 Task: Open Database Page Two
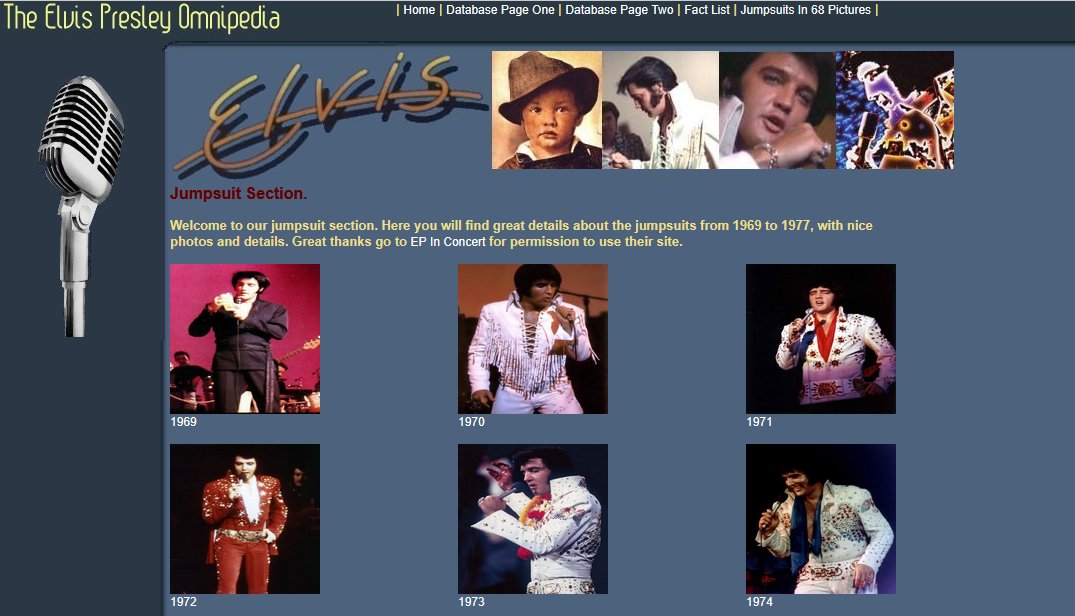pyautogui.click(x=619, y=10)
